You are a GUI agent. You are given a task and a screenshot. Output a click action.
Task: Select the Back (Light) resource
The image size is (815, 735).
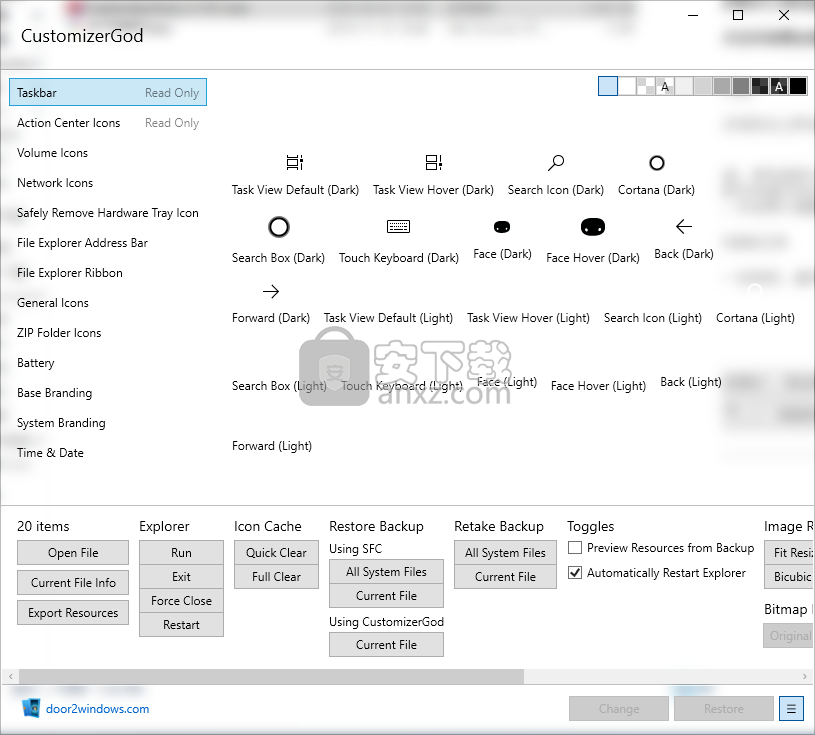coord(691,382)
